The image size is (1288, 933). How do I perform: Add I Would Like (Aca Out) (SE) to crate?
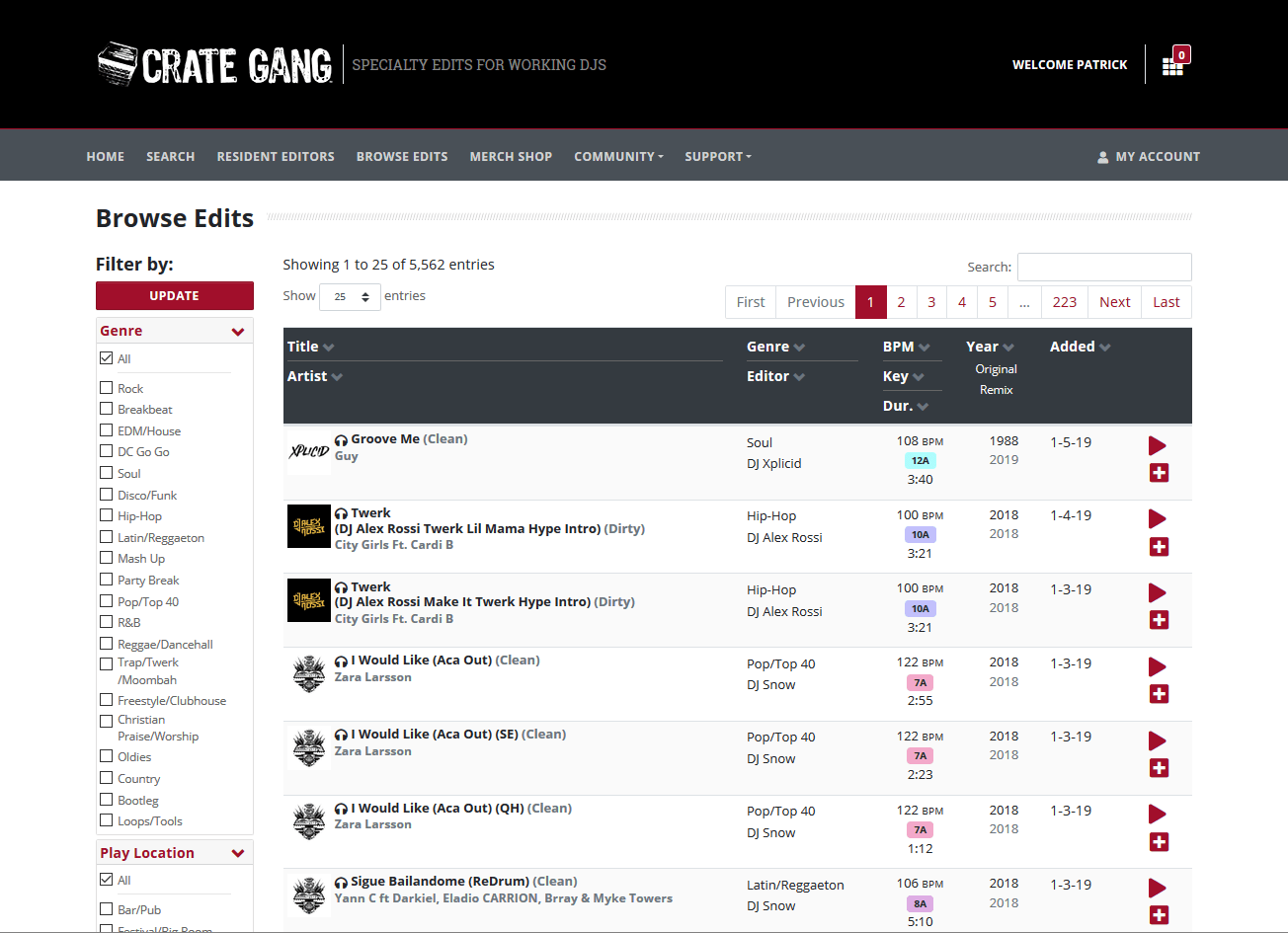(1160, 768)
